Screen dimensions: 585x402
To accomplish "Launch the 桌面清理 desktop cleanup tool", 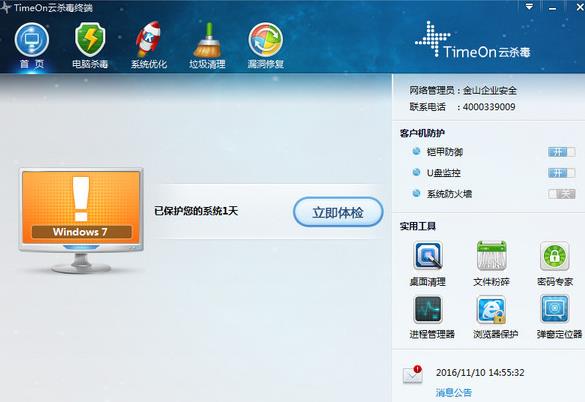I will pyautogui.click(x=428, y=256).
